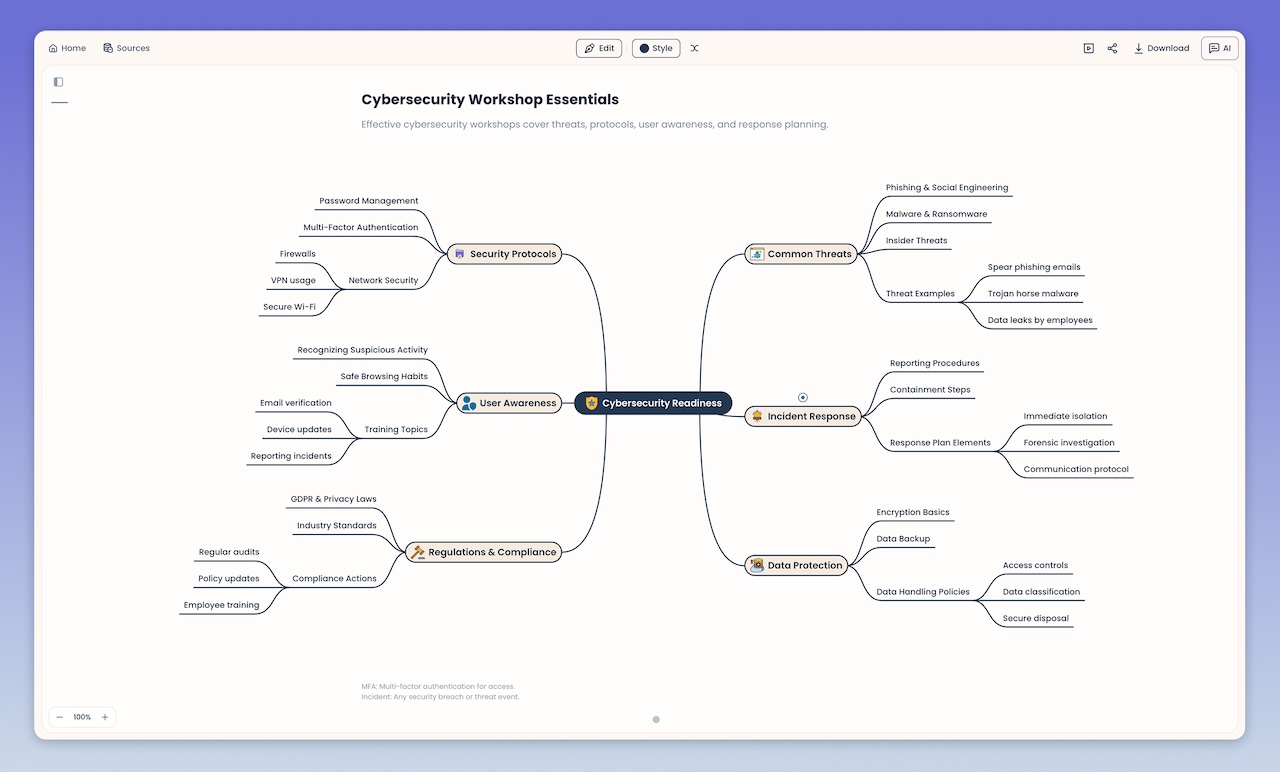Click the play presentation icon

coord(1088,48)
